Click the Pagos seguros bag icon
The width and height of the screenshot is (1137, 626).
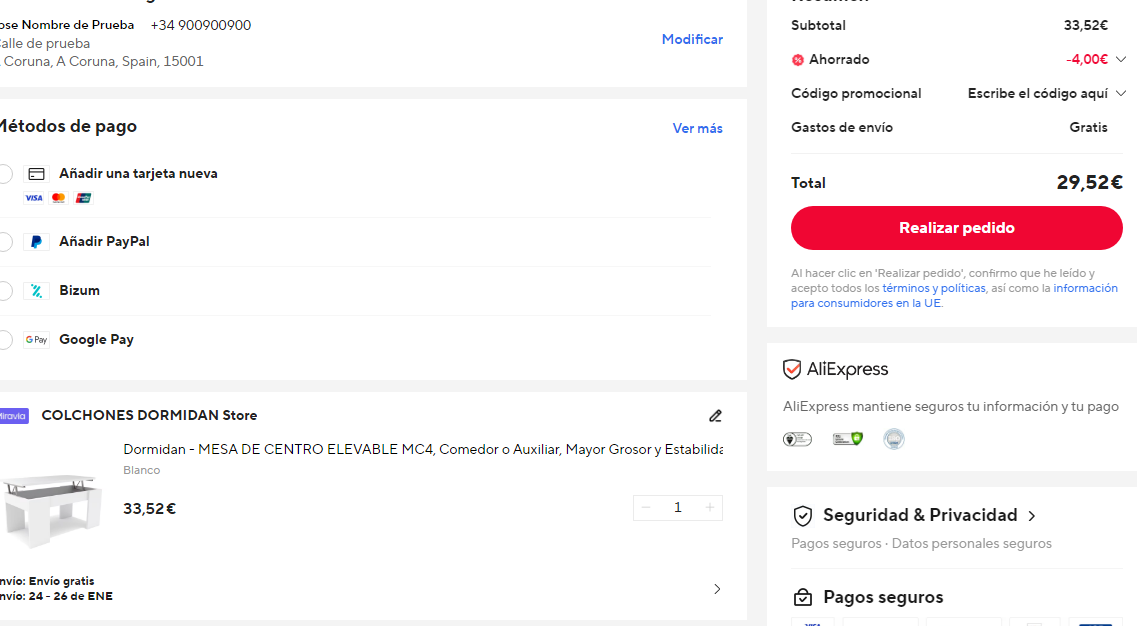pyautogui.click(x=803, y=598)
